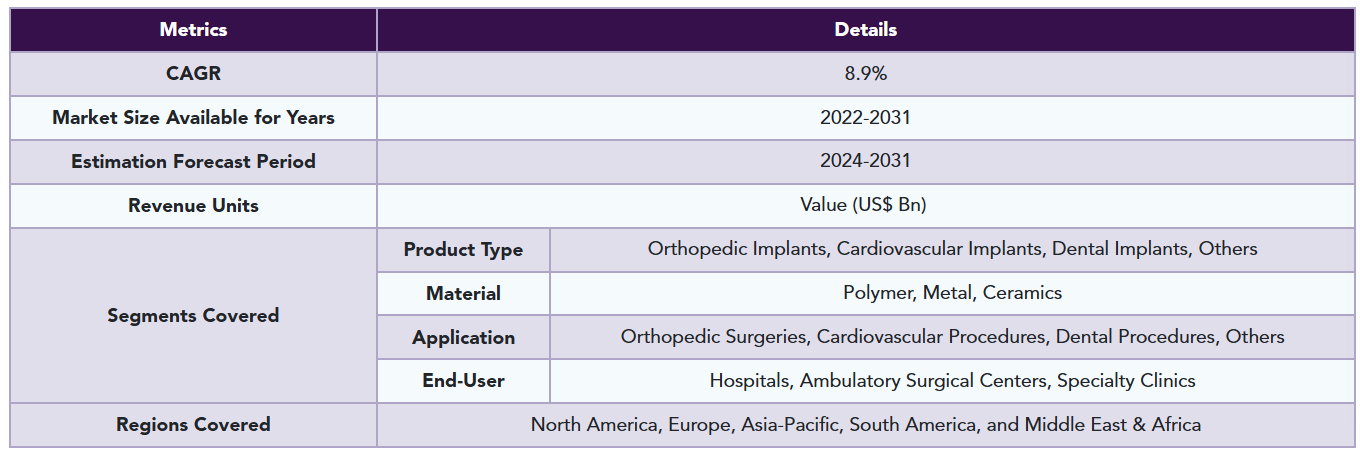Select the Market Size Available for Years cell

[193, 118]
